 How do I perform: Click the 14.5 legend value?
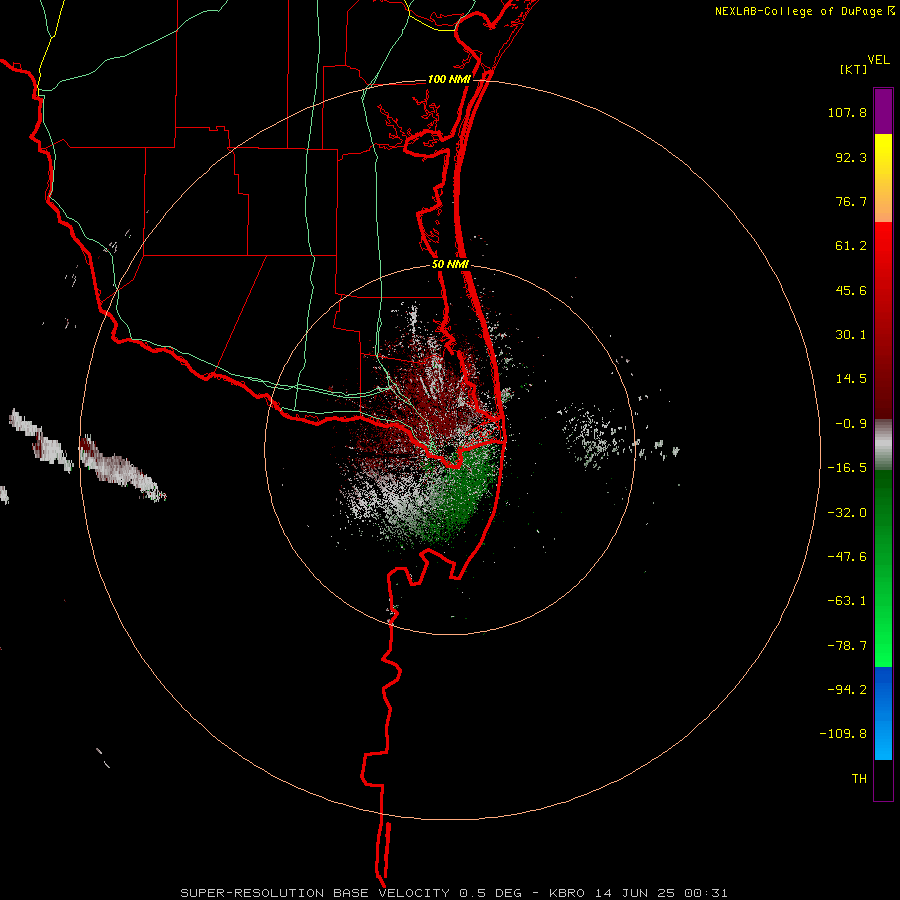pos(851,379)
